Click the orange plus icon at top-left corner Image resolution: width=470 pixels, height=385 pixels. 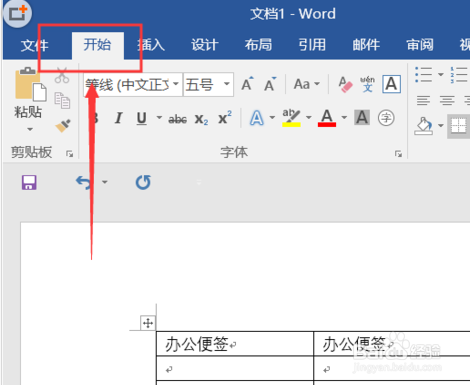pyautogui.click(x=17, y=13)
